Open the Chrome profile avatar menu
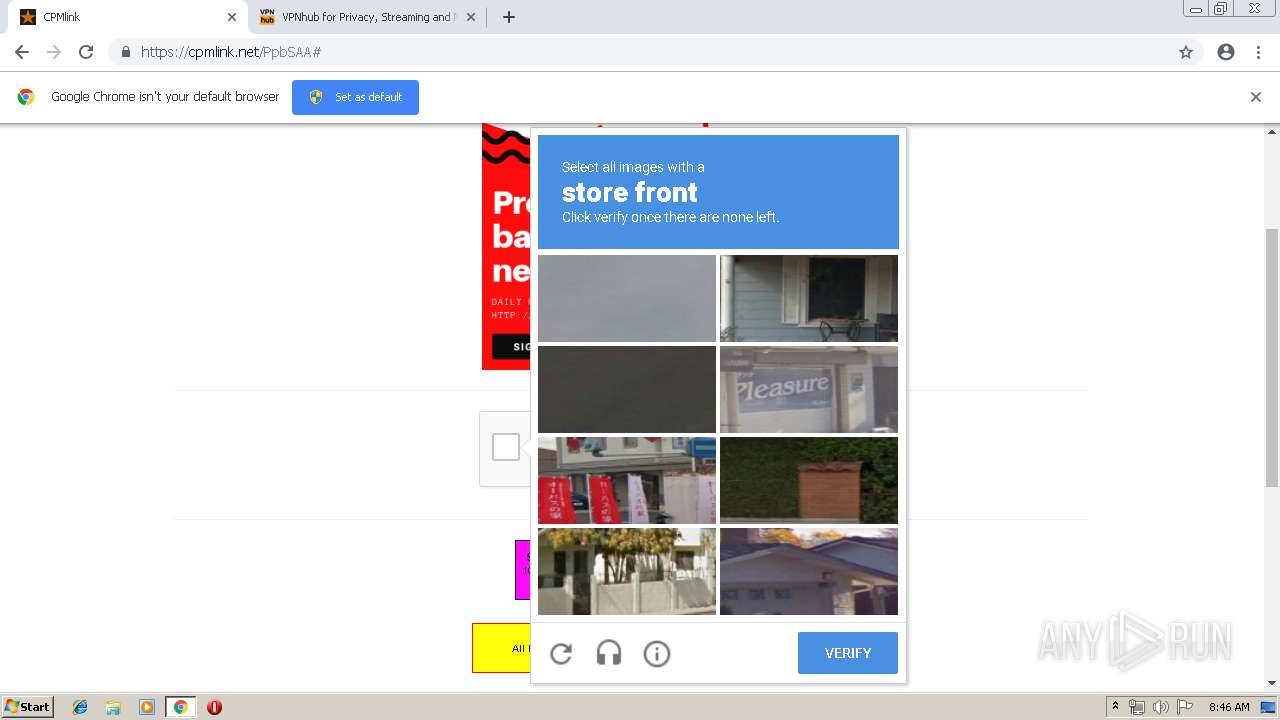This screenshot has height=720, width=1280. click(1226, 52)
